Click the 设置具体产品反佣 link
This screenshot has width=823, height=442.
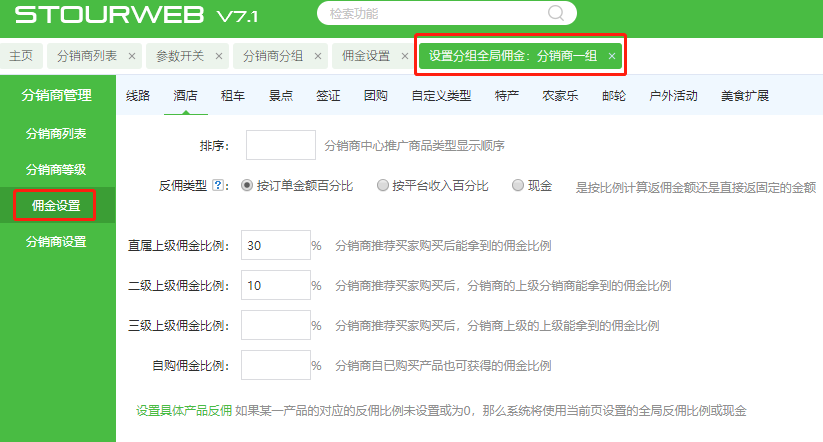(184, 411)
